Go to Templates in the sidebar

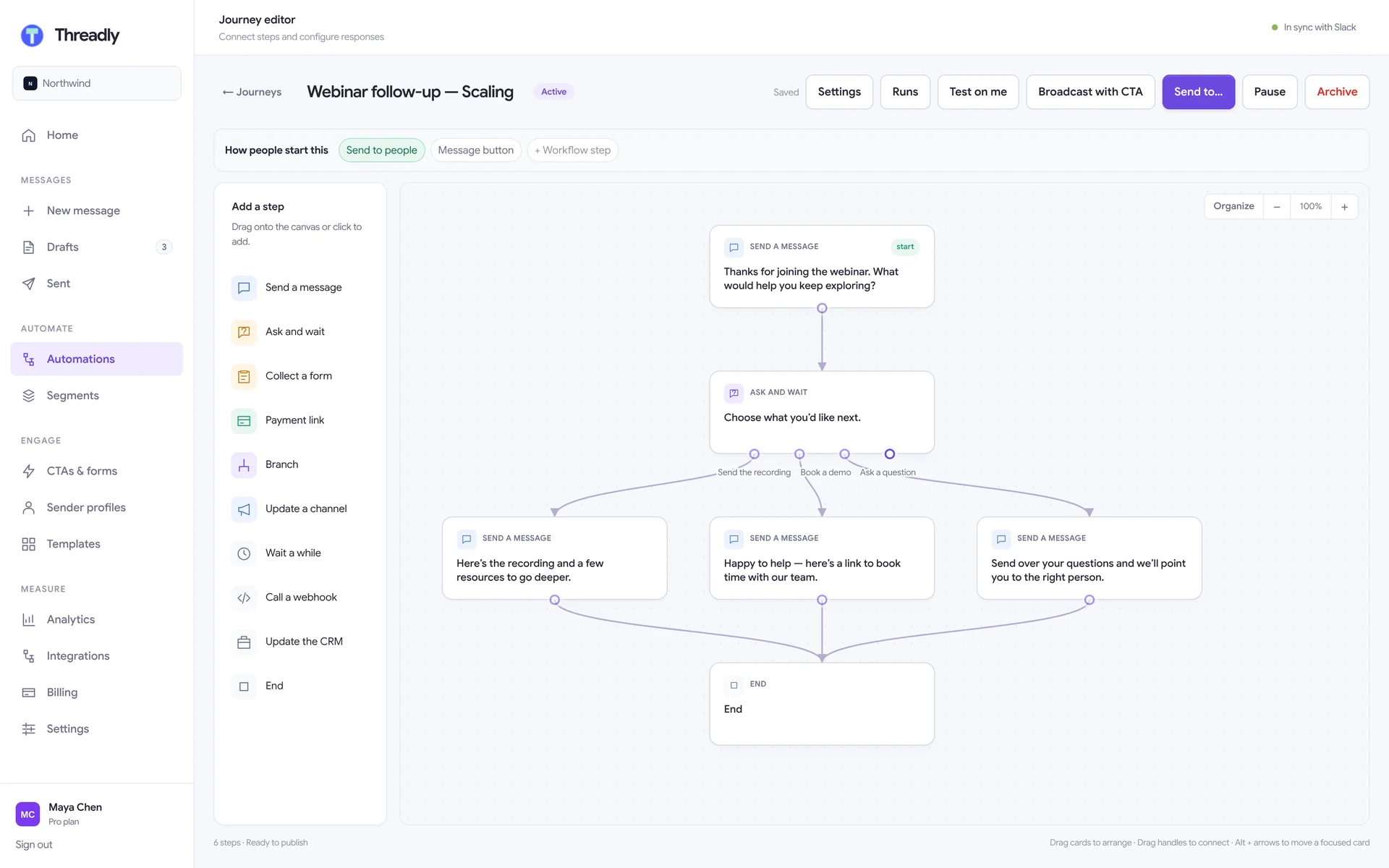(97, 544)
